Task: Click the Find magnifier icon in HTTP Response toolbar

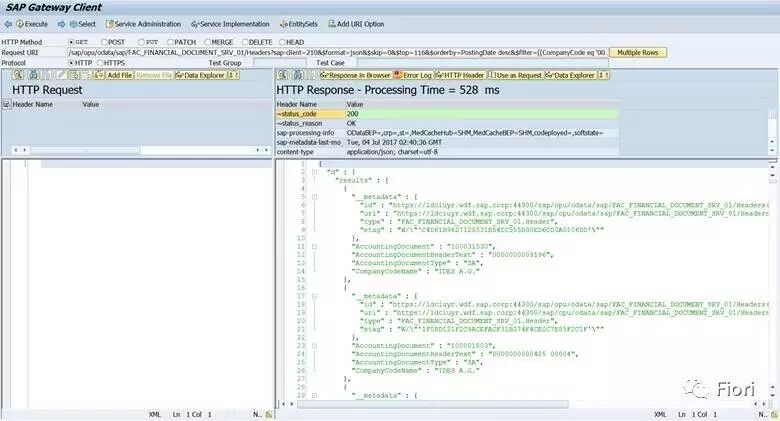Action: click(x=283, y=75)
